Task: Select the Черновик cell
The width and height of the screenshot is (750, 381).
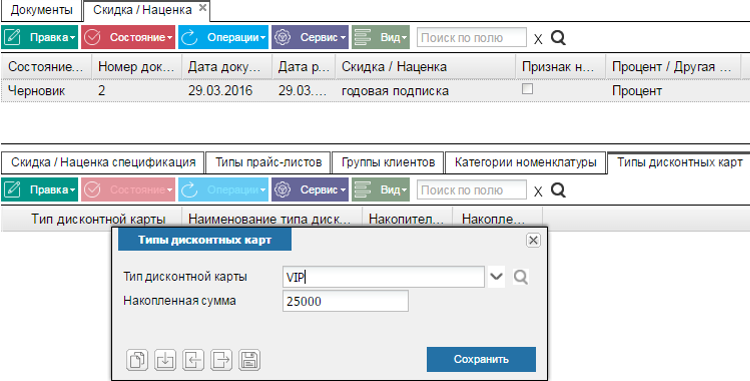Action: pos(46,90)
